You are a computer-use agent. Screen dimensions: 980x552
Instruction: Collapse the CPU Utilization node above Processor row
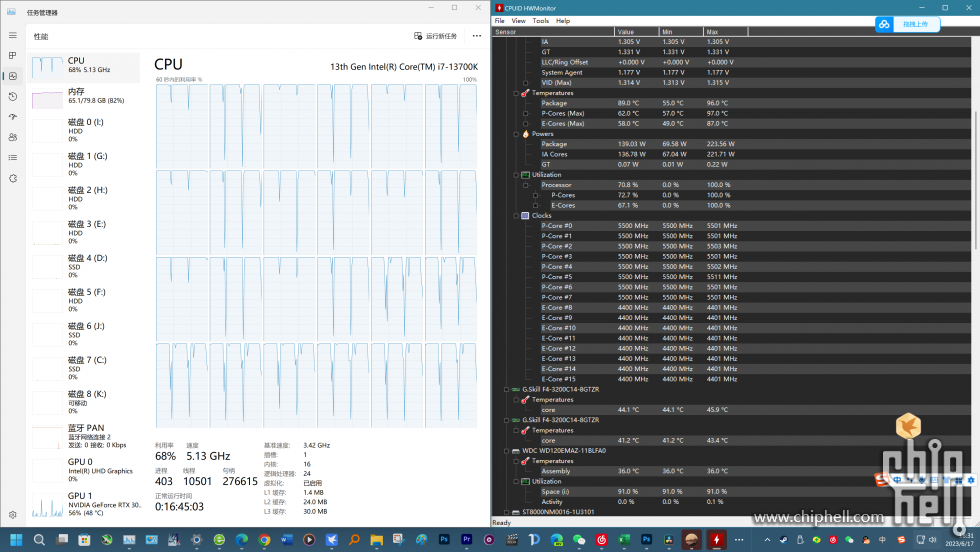[516, 175]
